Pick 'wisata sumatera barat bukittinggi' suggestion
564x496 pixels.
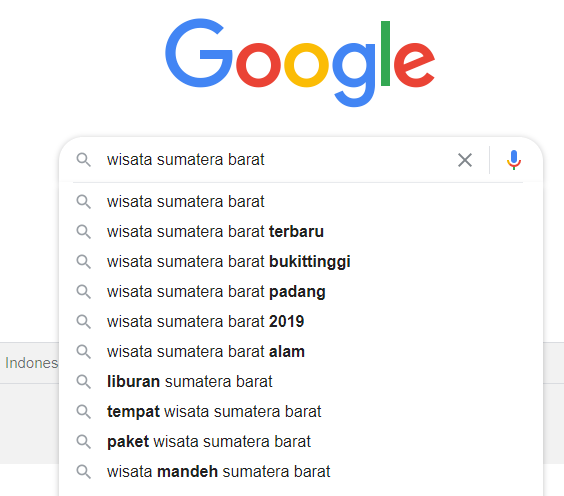[301, 261]
